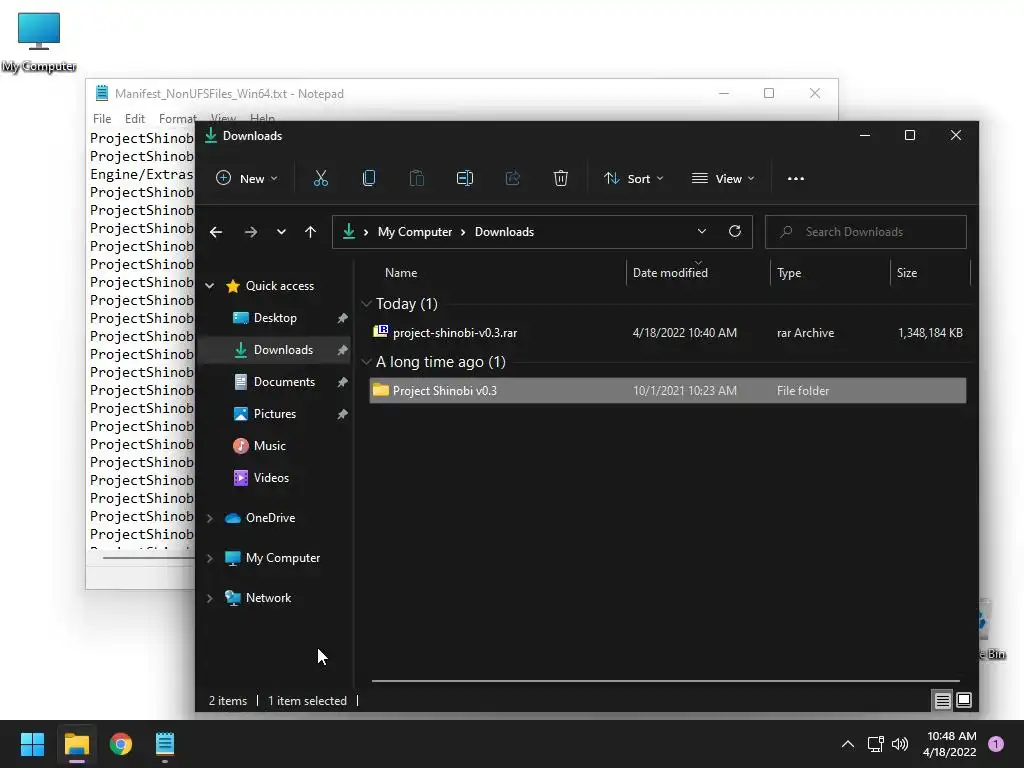Screen dimensions: 1024x768
Task: Open the New item dropdown
Action: [246, 178]
